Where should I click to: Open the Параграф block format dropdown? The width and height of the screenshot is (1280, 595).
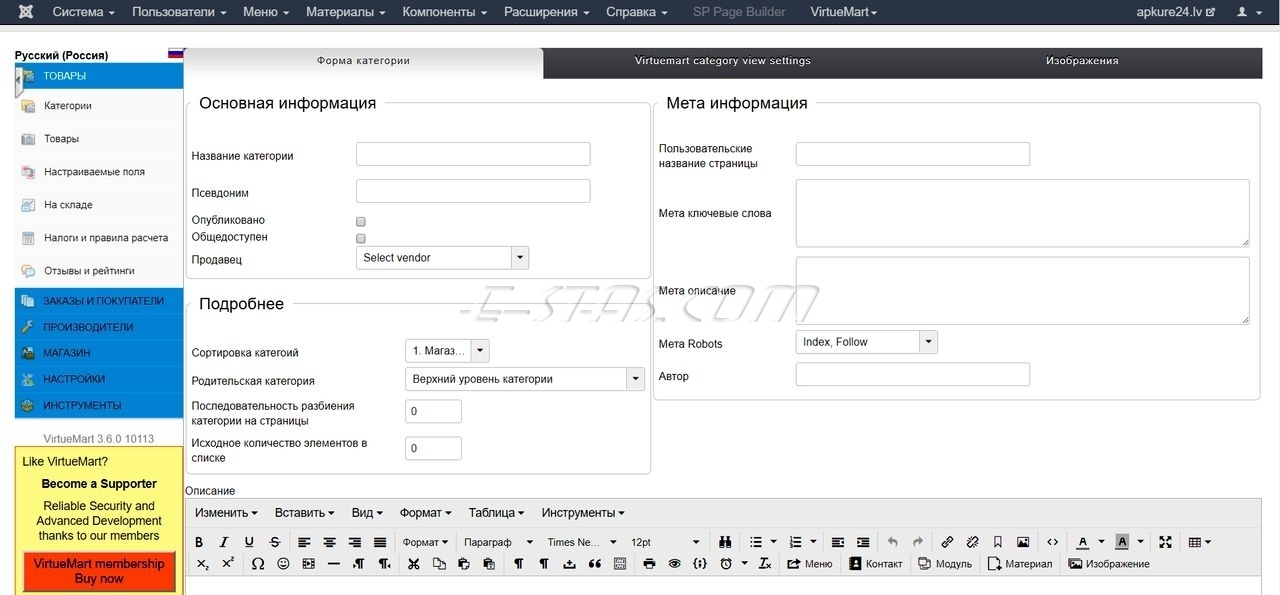coord(496,542)
